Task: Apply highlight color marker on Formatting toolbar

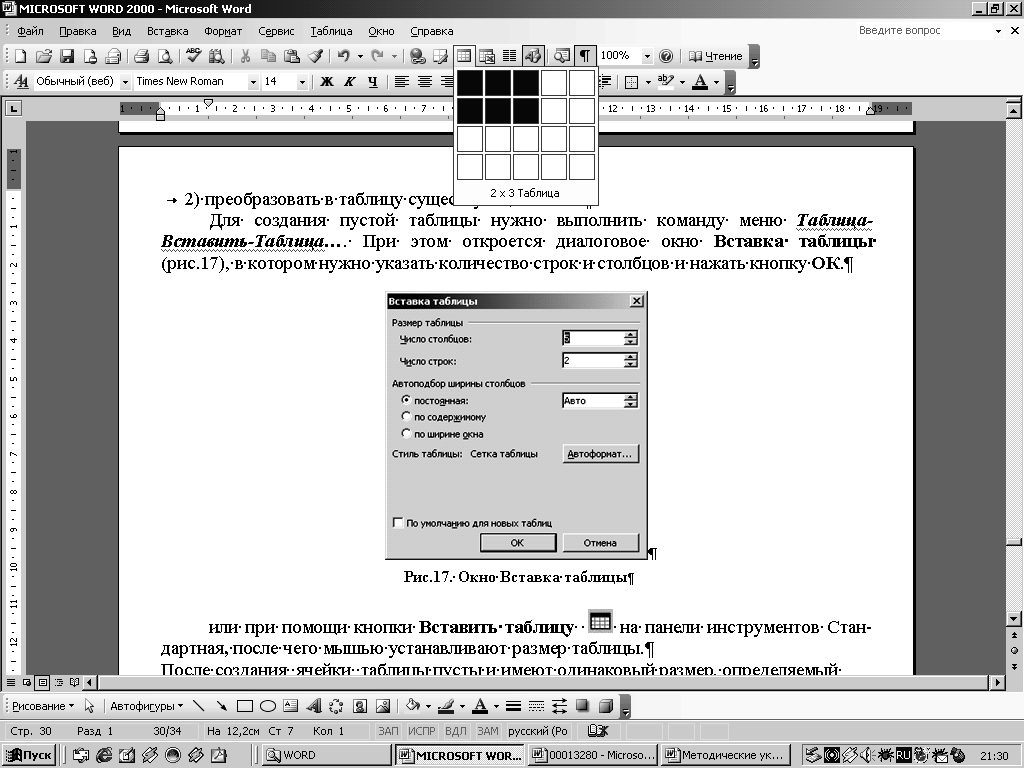Action: pyautogui.click(x=665, y=82)
